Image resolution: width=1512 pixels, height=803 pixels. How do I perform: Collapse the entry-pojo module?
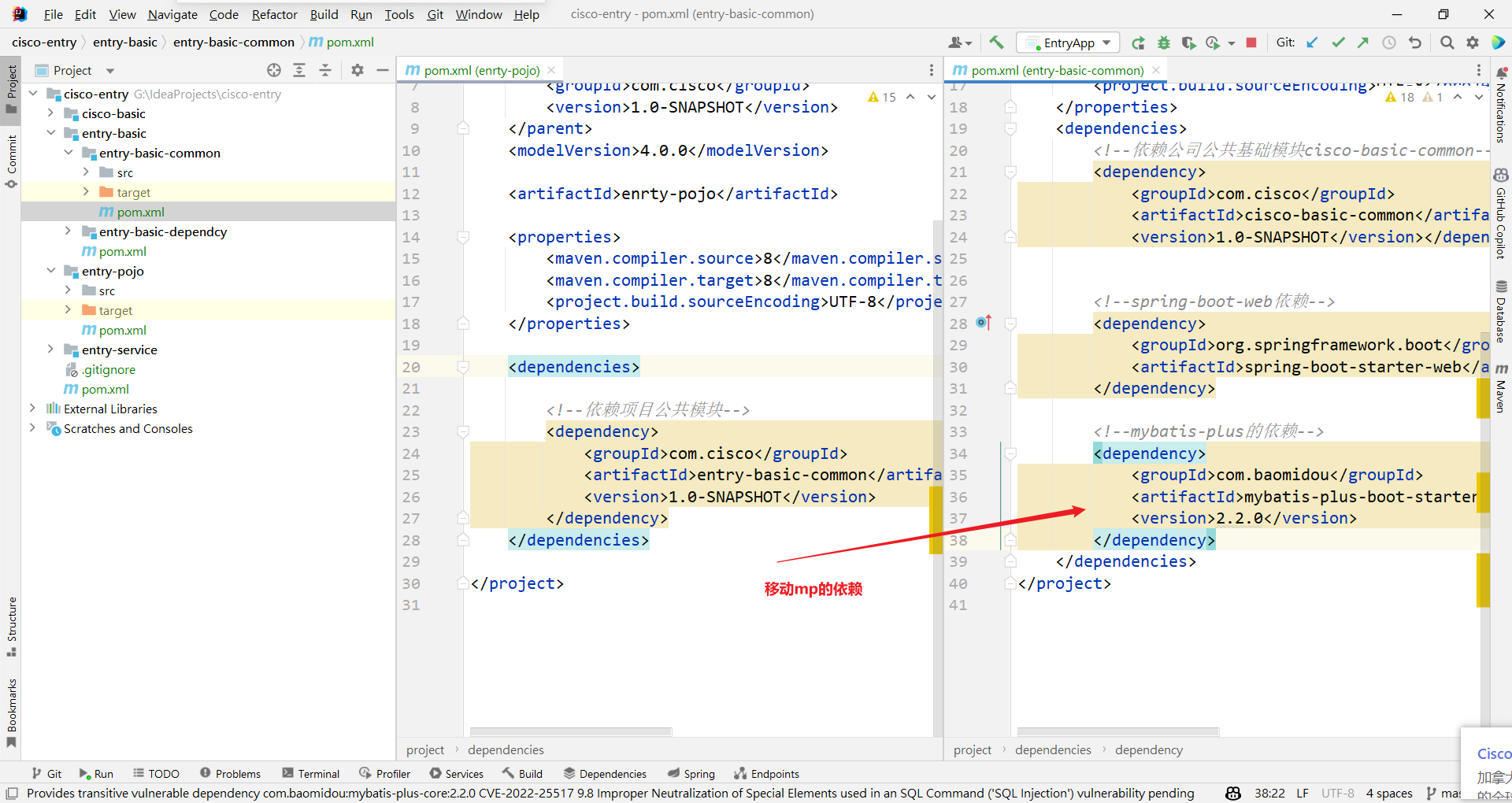click(x=50, y=271)
